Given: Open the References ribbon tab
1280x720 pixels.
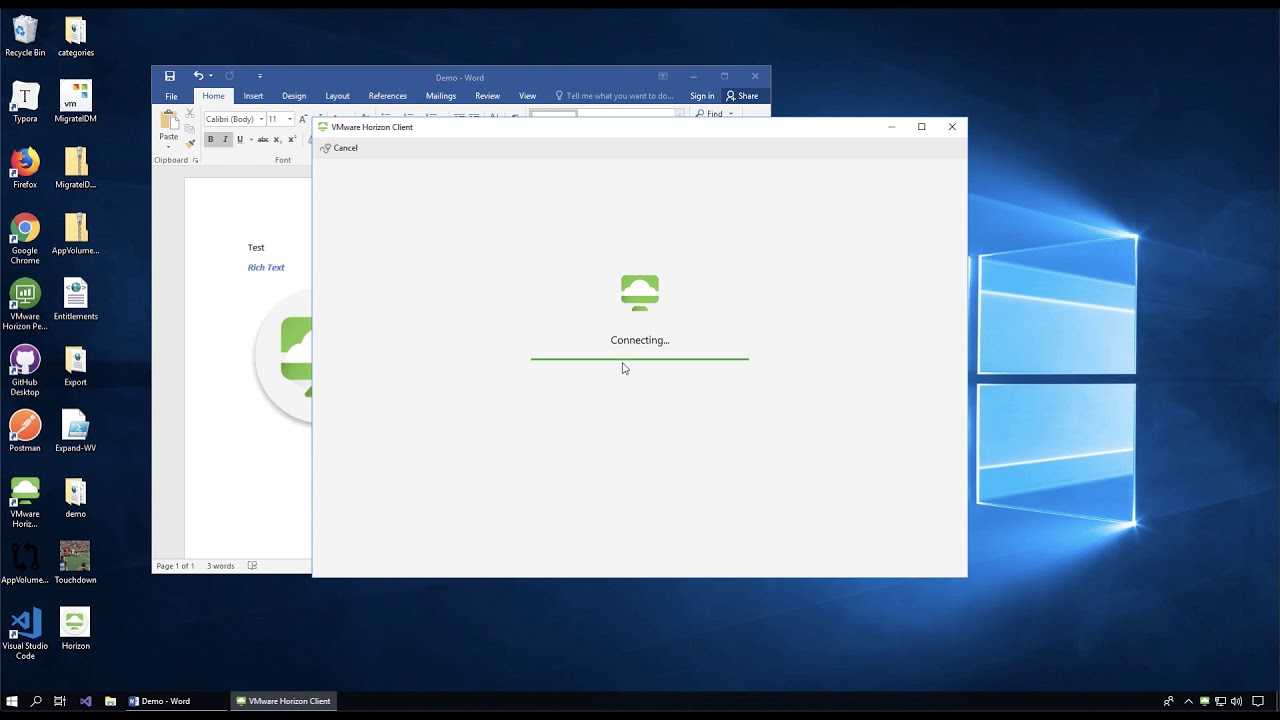Looking at the screenshot, I should click(x=387, y=96).
